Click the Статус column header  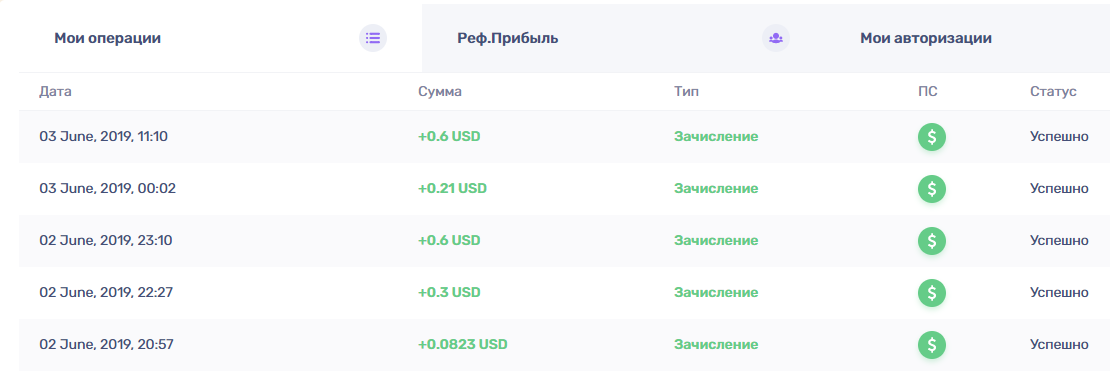click(1053, 91)
